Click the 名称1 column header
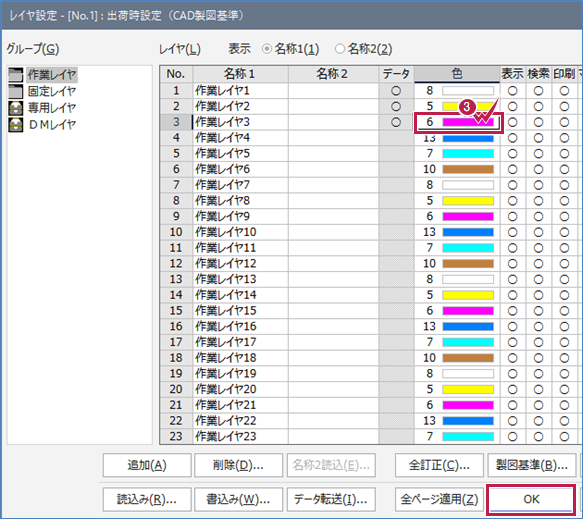The image size is (583, 519). (240, 74)
